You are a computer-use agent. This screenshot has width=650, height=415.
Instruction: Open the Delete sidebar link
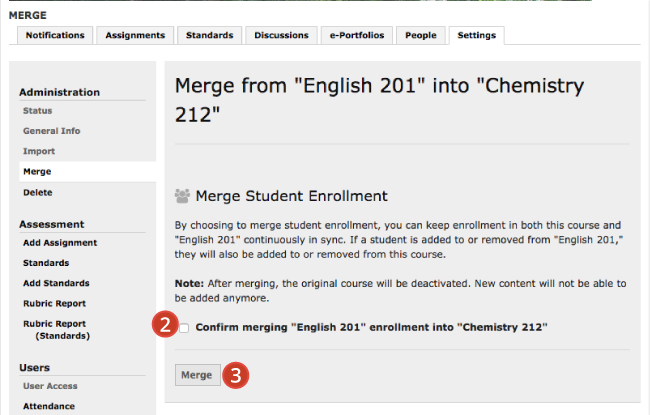click(38, 192)
